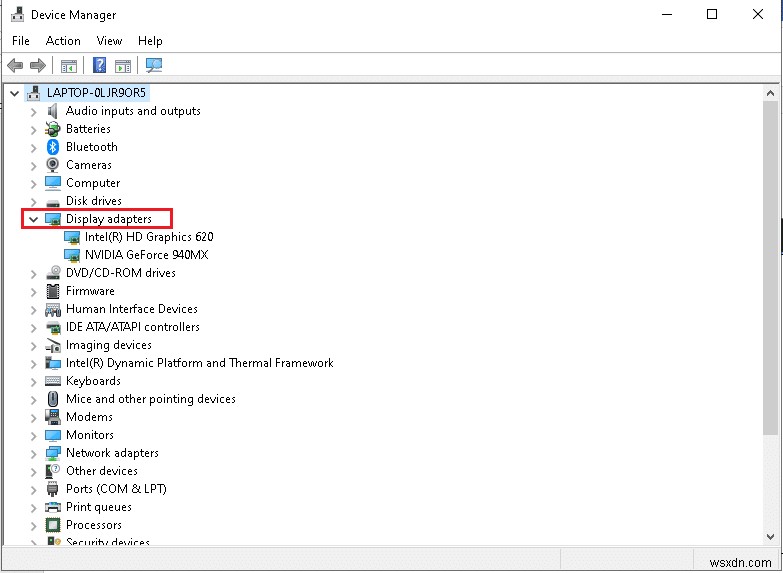Click the Back arrow toolbar icon
Screen dimensions: 783x573
click(x=15, y=65)
